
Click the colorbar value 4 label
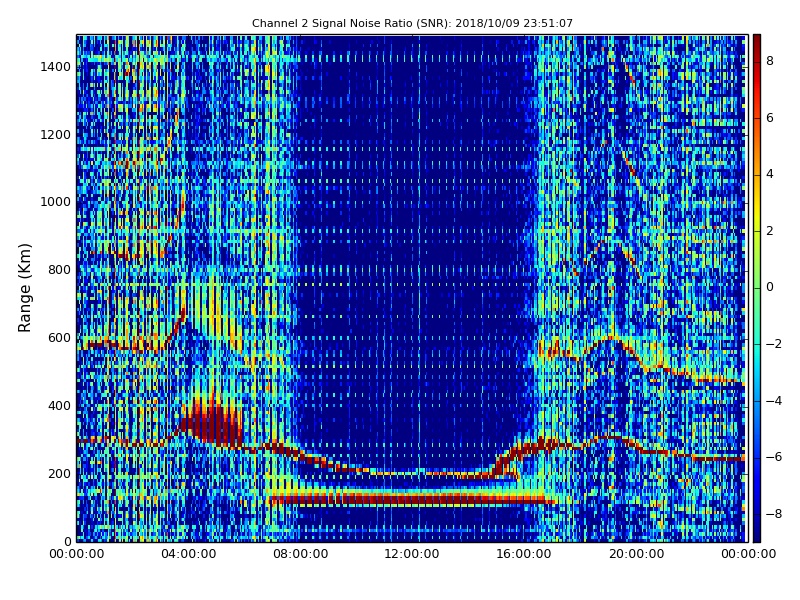(x=770, y=174)
